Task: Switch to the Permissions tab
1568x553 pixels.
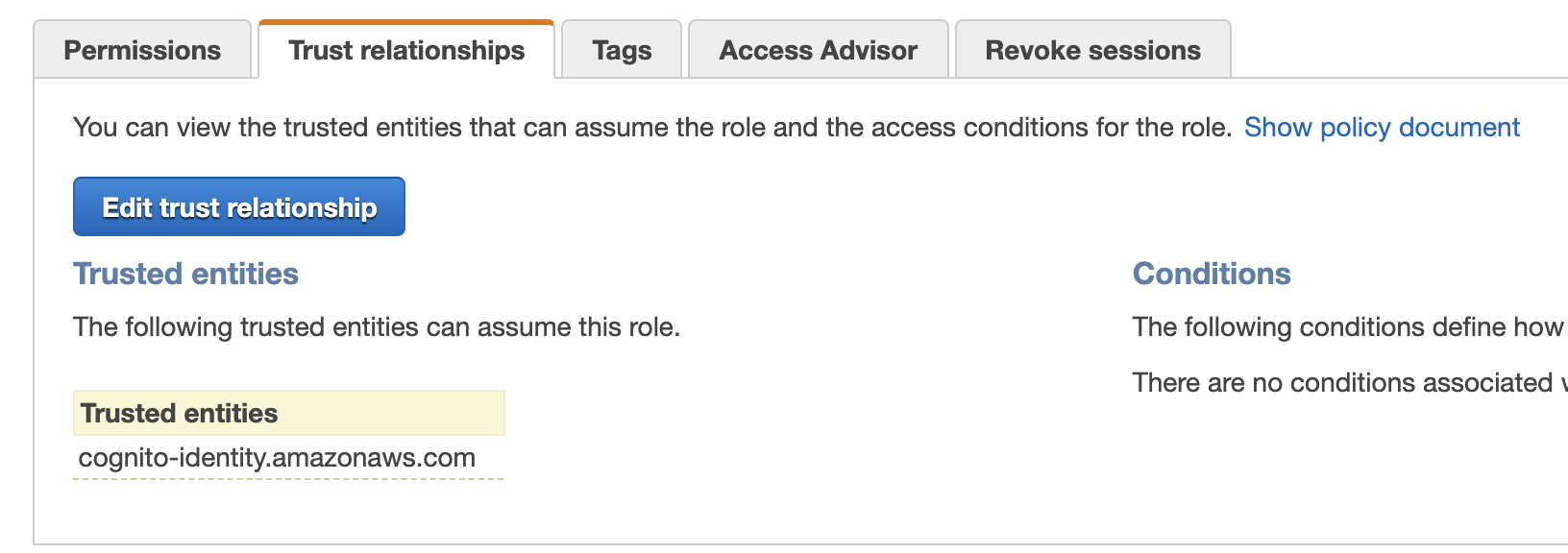Action: (x=142, y=50)
